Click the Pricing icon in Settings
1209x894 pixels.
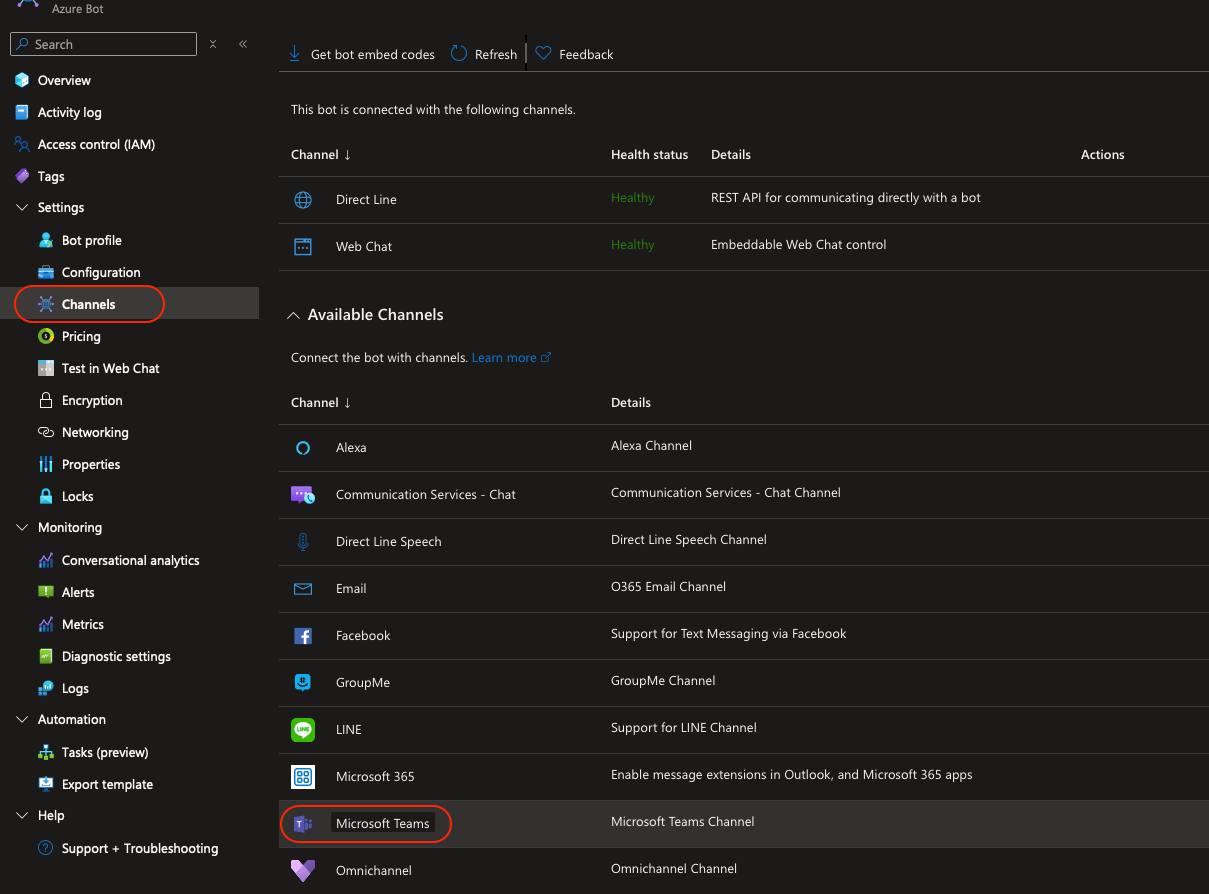(46, 336)
